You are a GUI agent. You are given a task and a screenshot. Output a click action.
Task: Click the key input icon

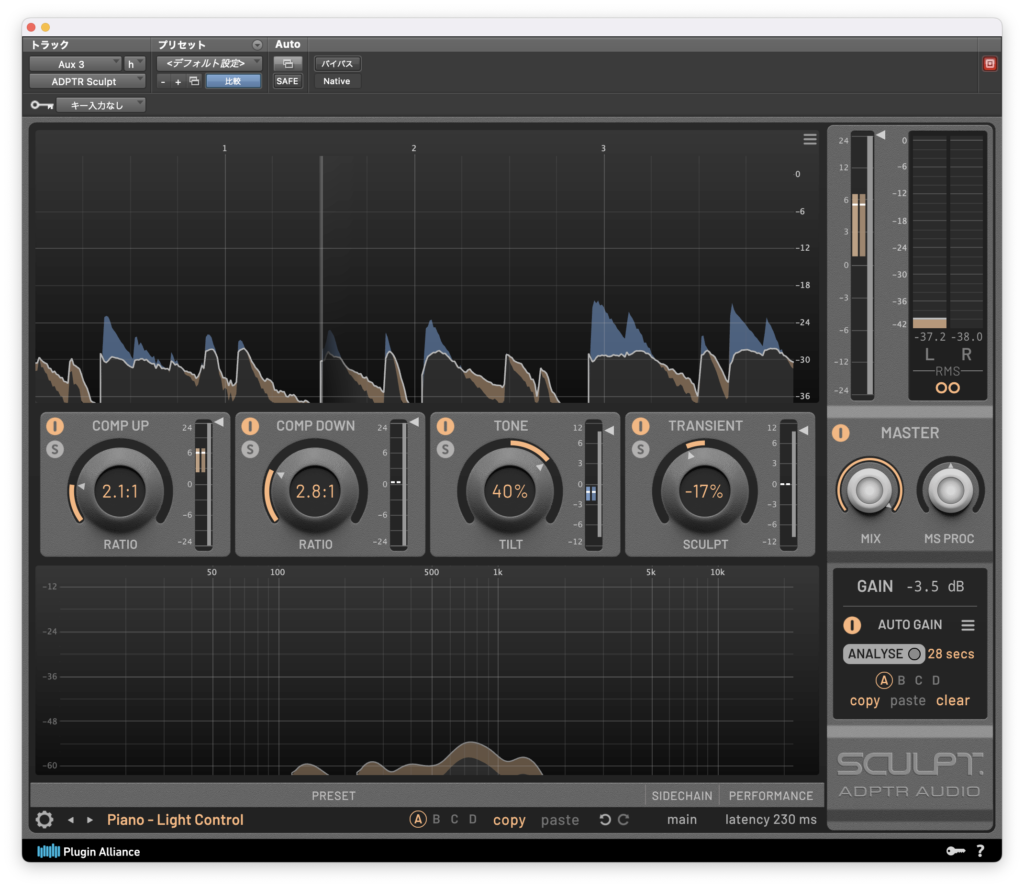[x=42, y=104]
